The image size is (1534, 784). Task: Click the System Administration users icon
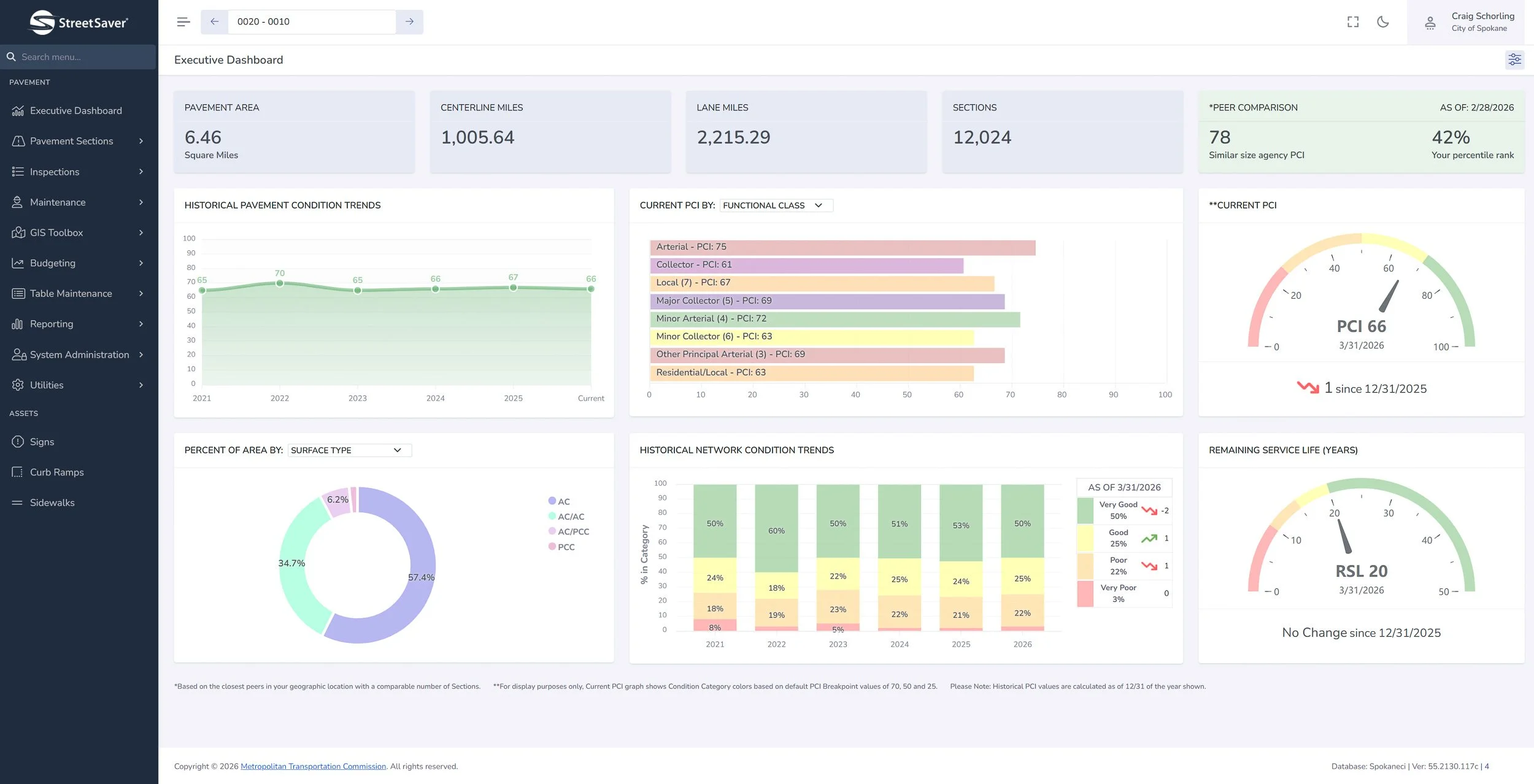coord(18,355)
